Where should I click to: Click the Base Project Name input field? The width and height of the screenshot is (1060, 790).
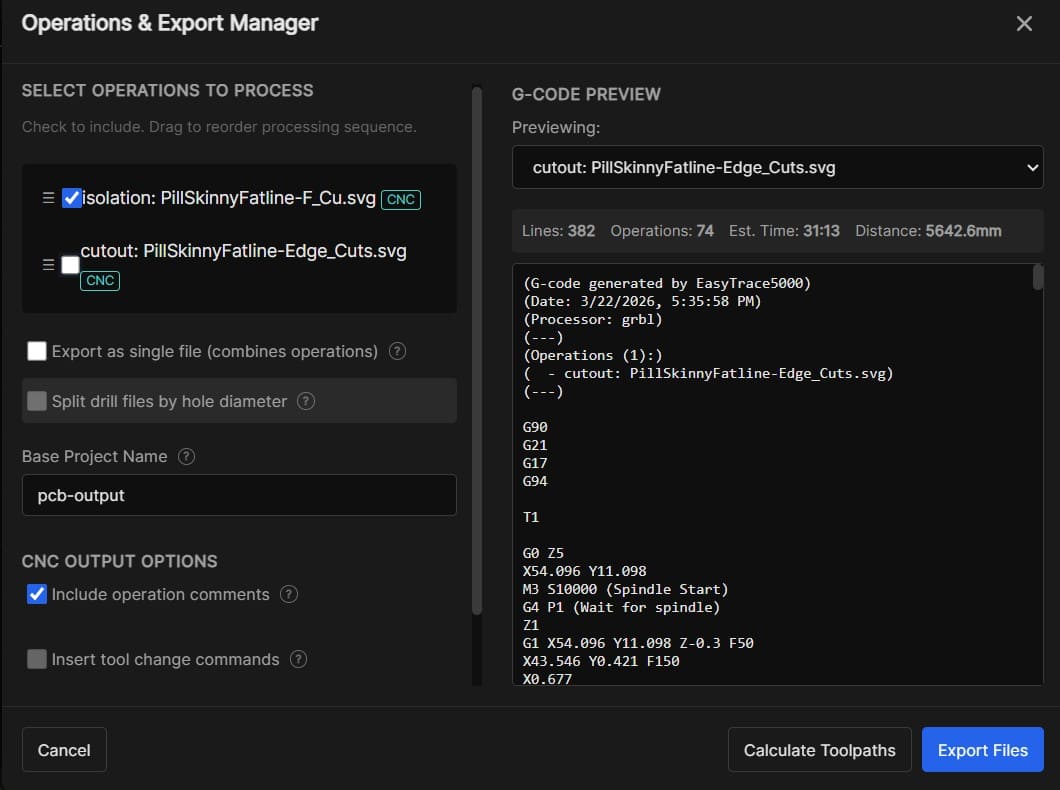[x=239, y=495]
